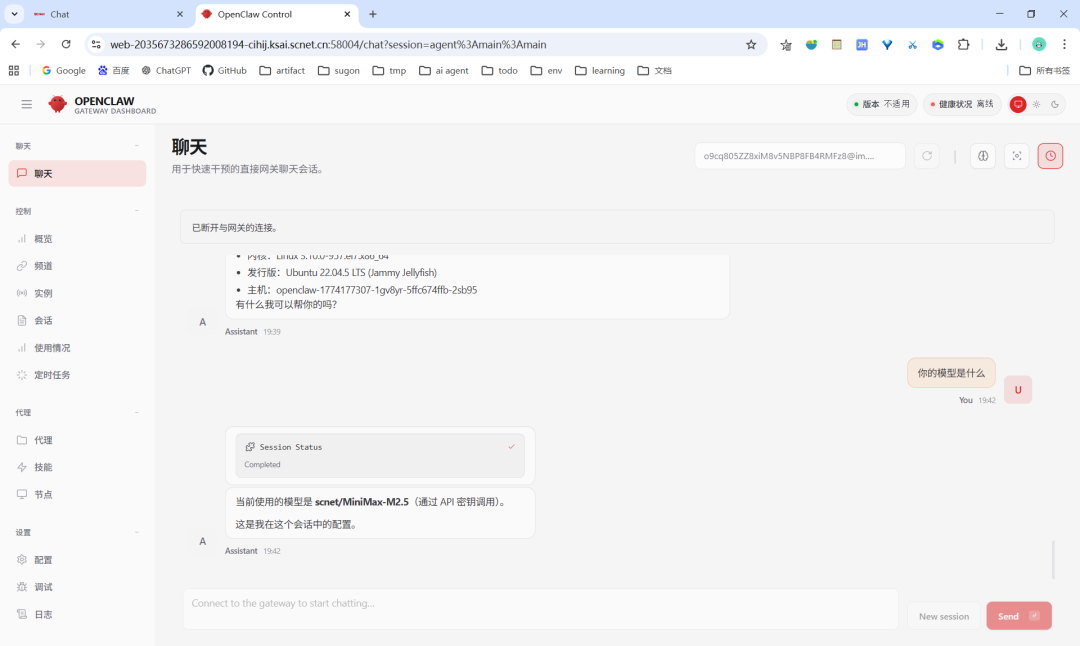The height and width of the screenshot is (646, 1080).
Task: Open 概览 overview in the sidebar
Action: pos(43,239)
